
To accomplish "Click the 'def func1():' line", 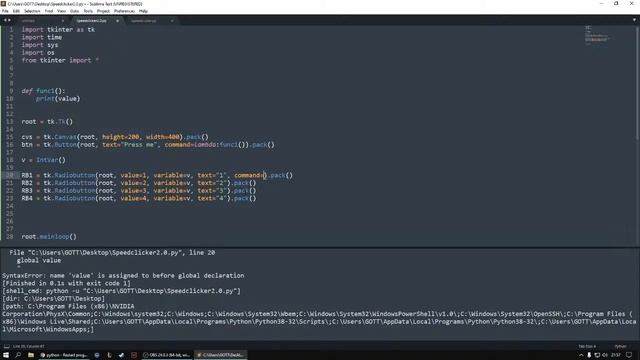I will click(x=43, y=91).
